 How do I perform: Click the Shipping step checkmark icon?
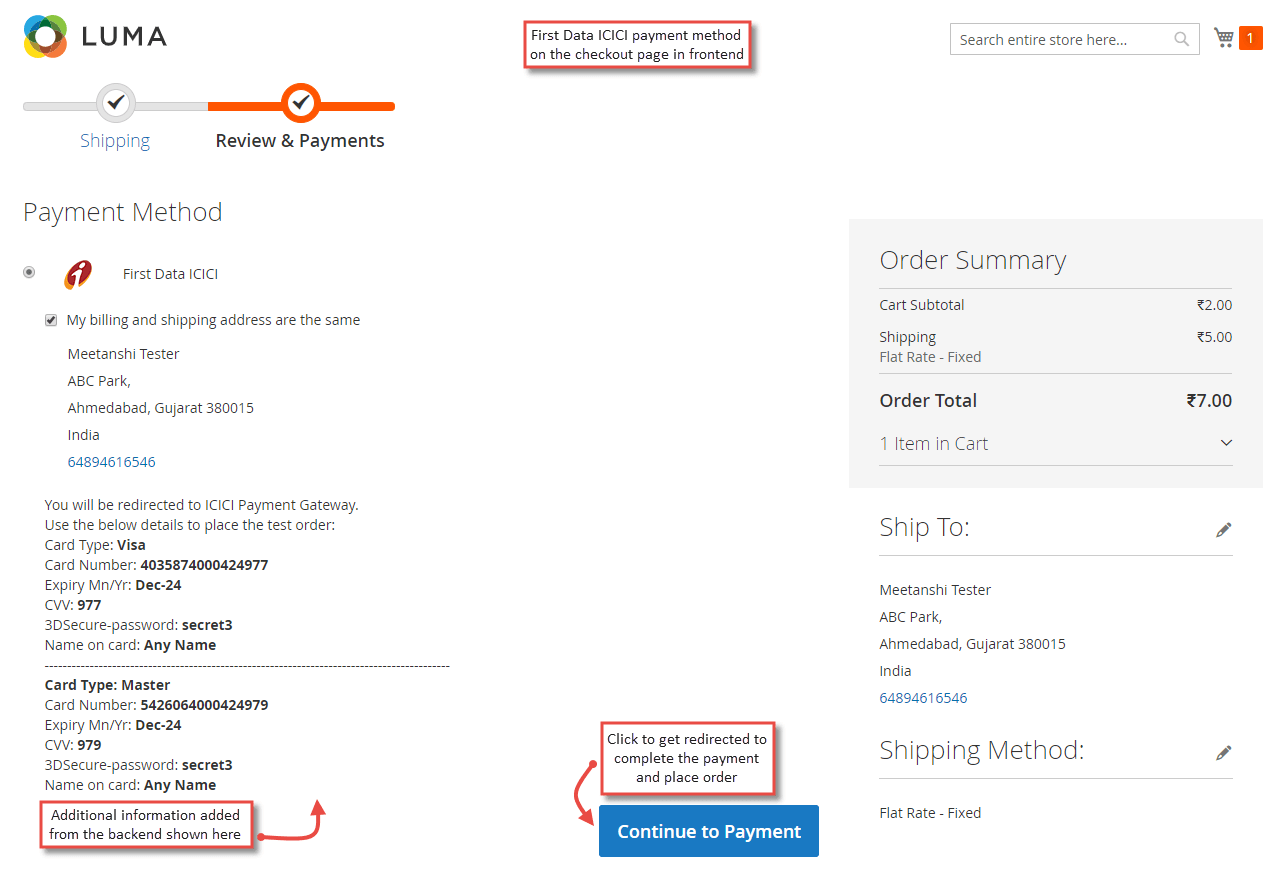pyautogui.click(x=115, y=102)
